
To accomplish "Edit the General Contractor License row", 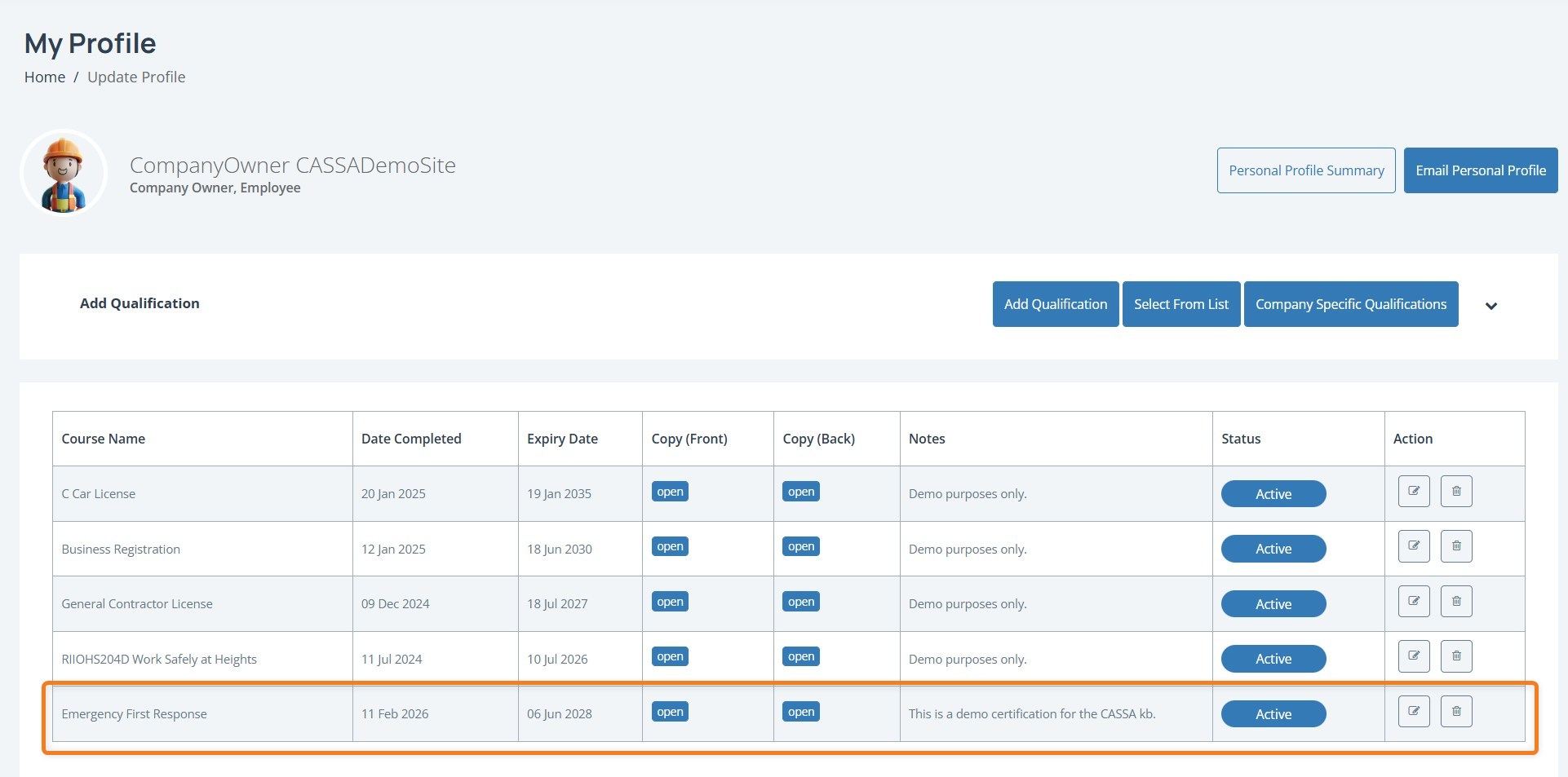I will coord(1414,602).
